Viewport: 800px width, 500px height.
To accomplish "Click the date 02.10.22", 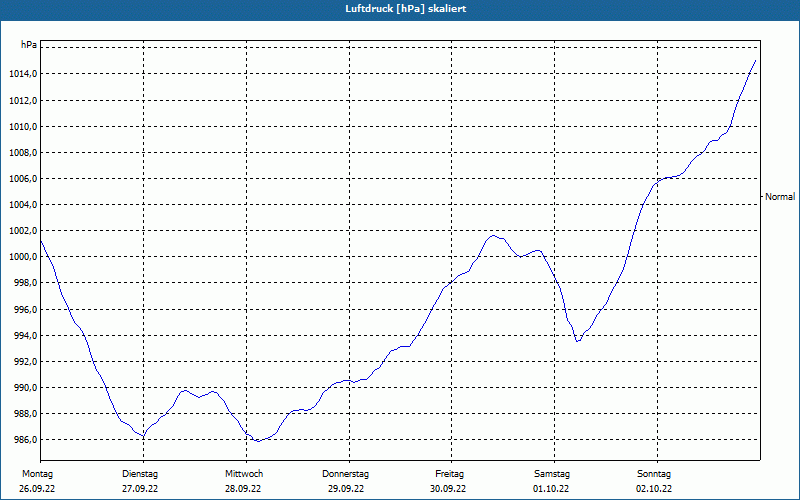I will [x=654, y=489].
